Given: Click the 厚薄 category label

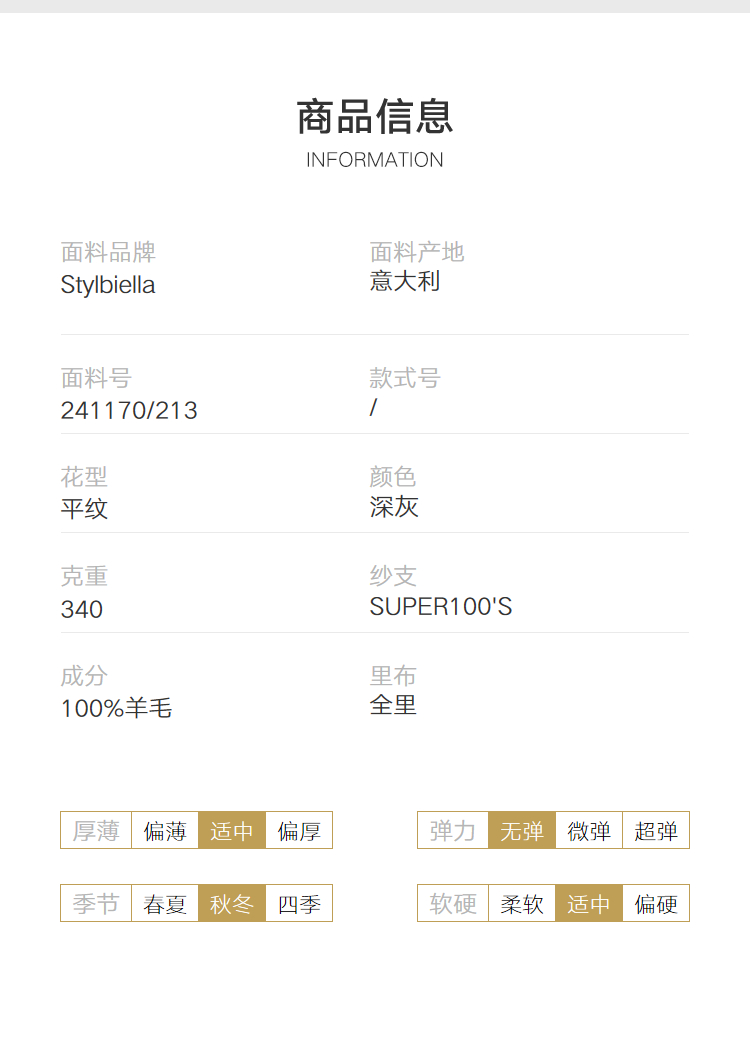Looking at the screenshot, I should click(96, 830).
